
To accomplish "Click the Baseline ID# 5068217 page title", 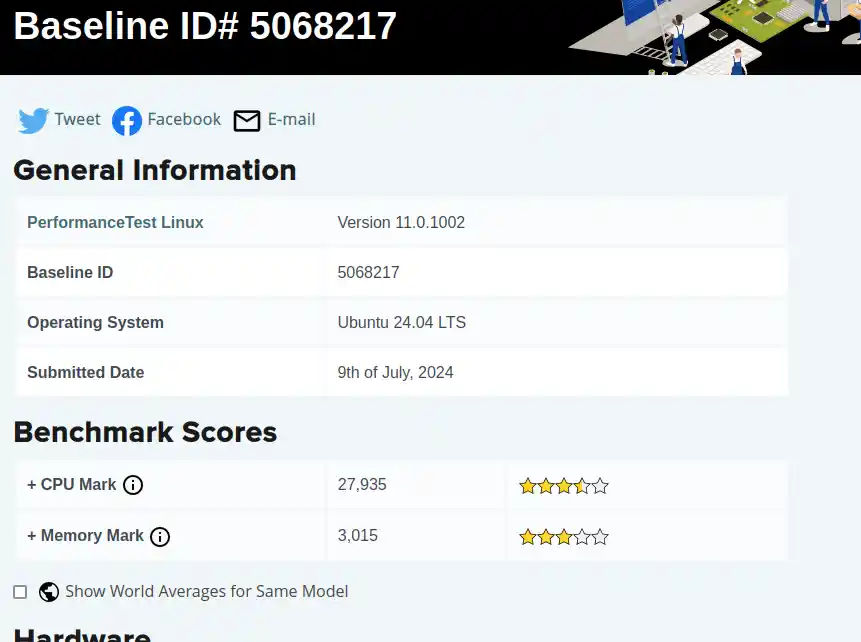I will tap(205, 25).
